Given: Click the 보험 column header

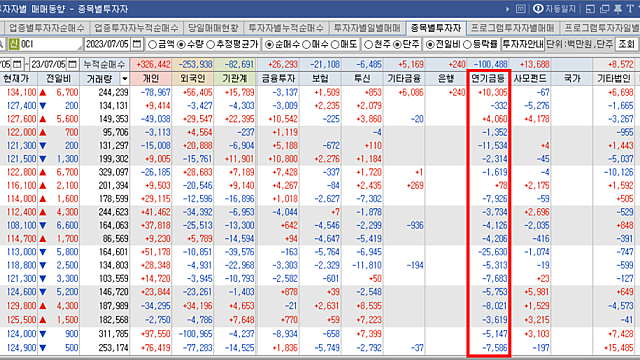Looking at the screenshot, I should (320, 78).
